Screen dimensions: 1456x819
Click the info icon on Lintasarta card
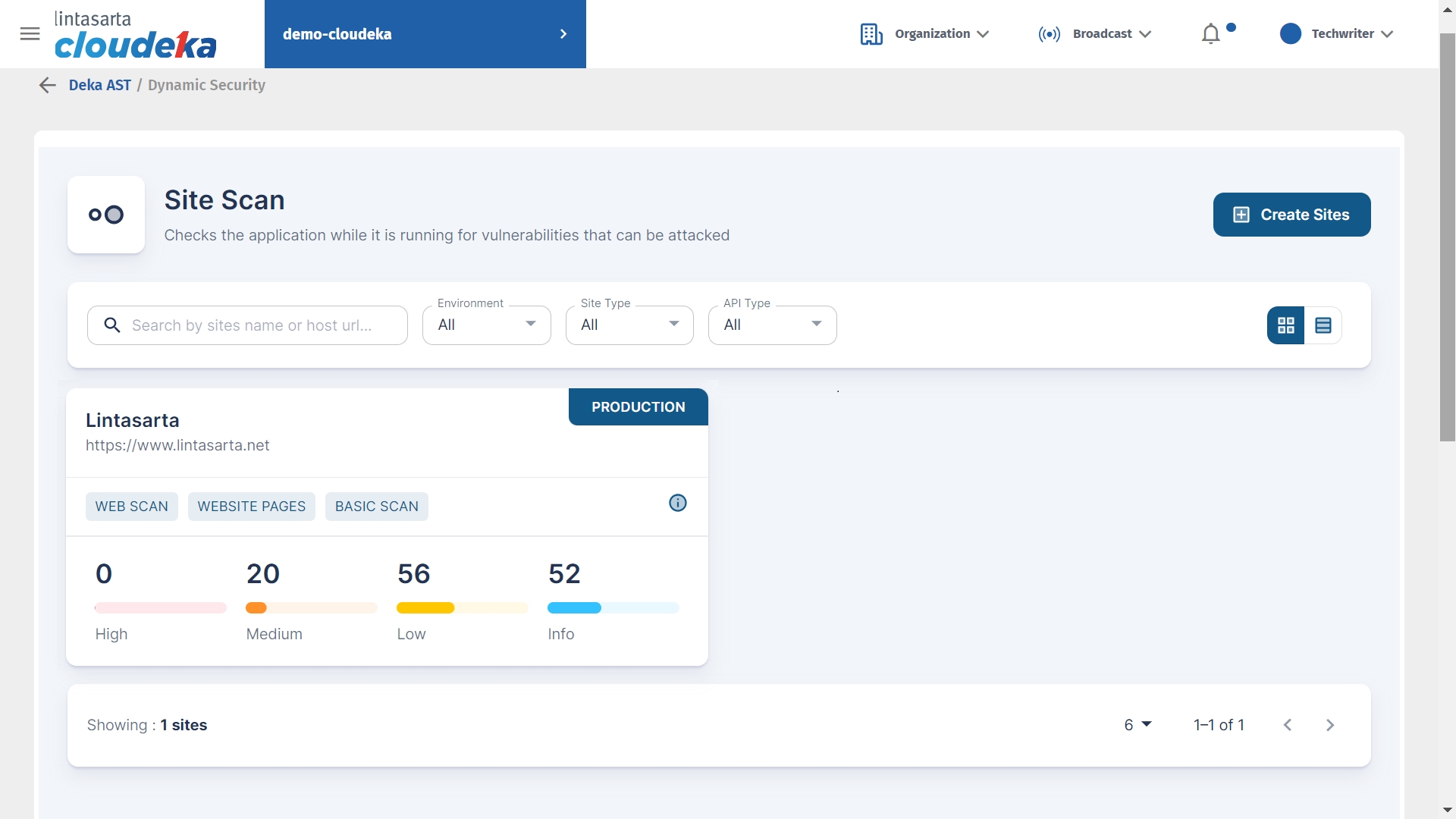coord(677,503)
